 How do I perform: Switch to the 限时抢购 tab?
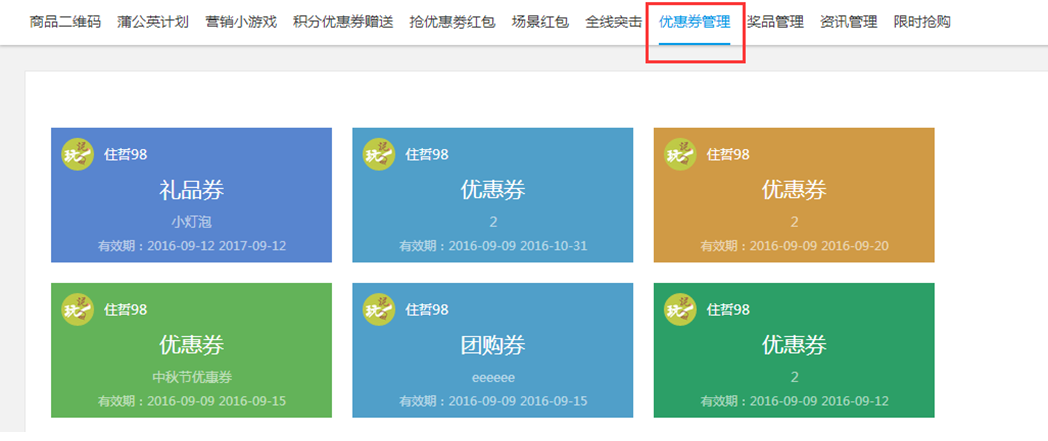point(922,22)
